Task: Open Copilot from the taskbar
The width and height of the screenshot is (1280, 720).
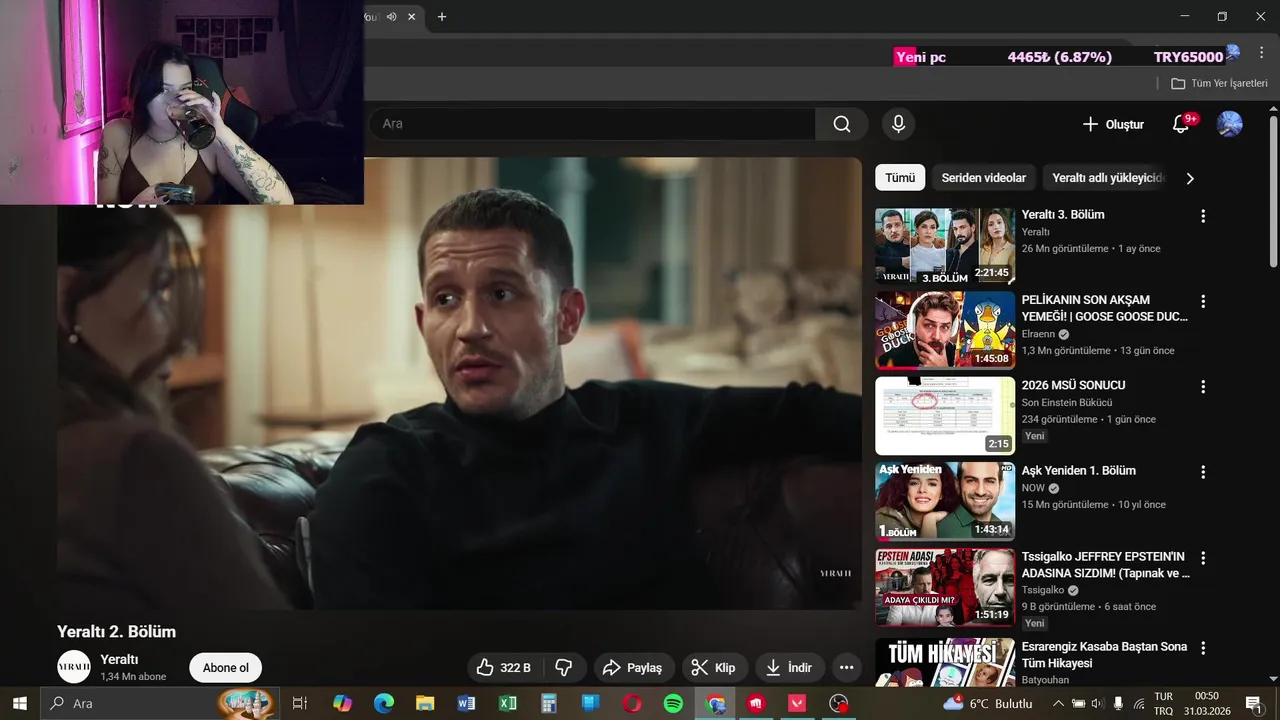Action: coord(342,703)
